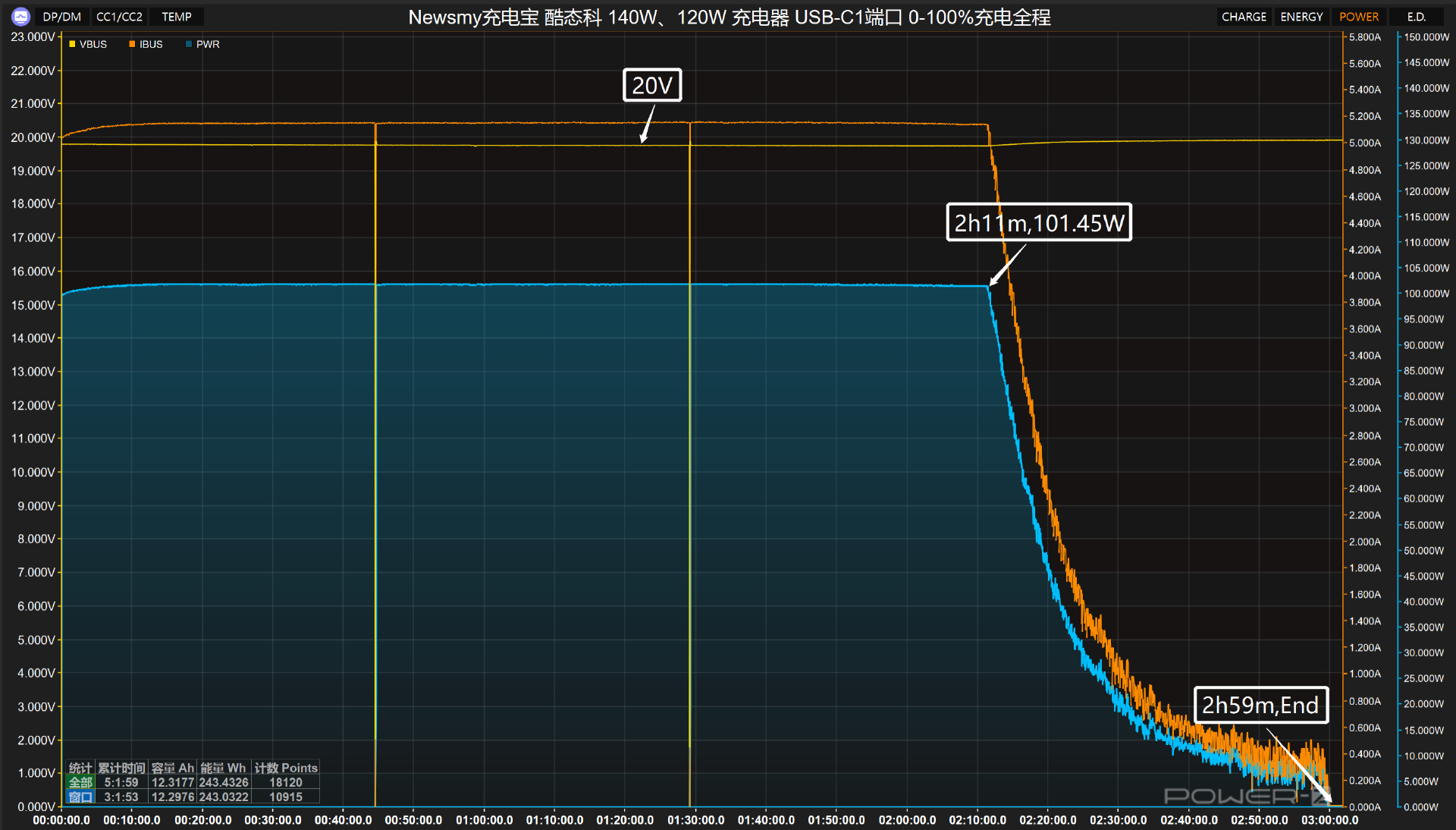Click the points count 18120
This screenshot has height=830, width=1456.
point(286,782)
